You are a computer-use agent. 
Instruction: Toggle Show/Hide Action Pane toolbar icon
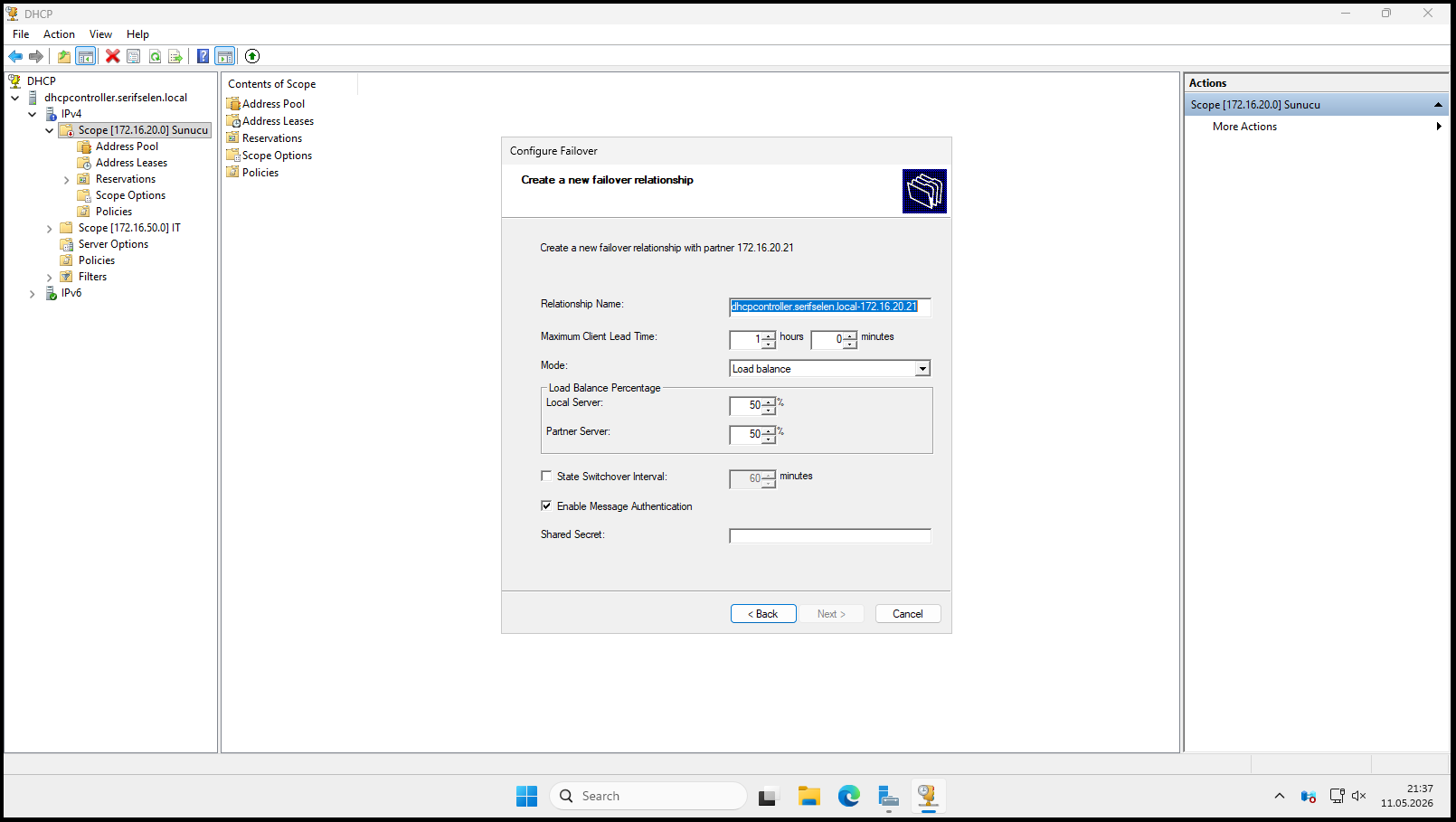[x=224, y=56]
